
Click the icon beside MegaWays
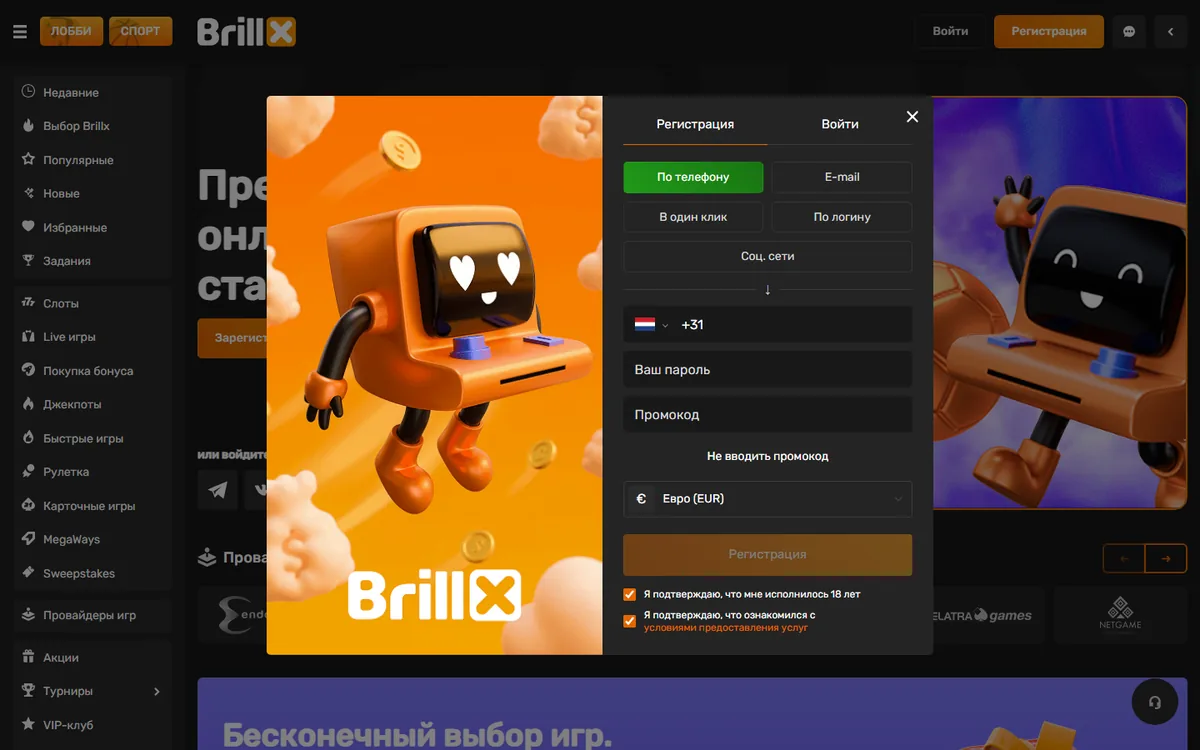point(28,539)
